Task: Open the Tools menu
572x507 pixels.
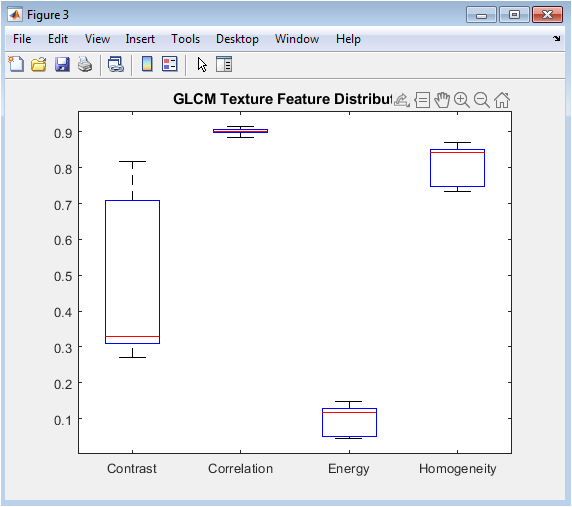Action: coord(185,39)
